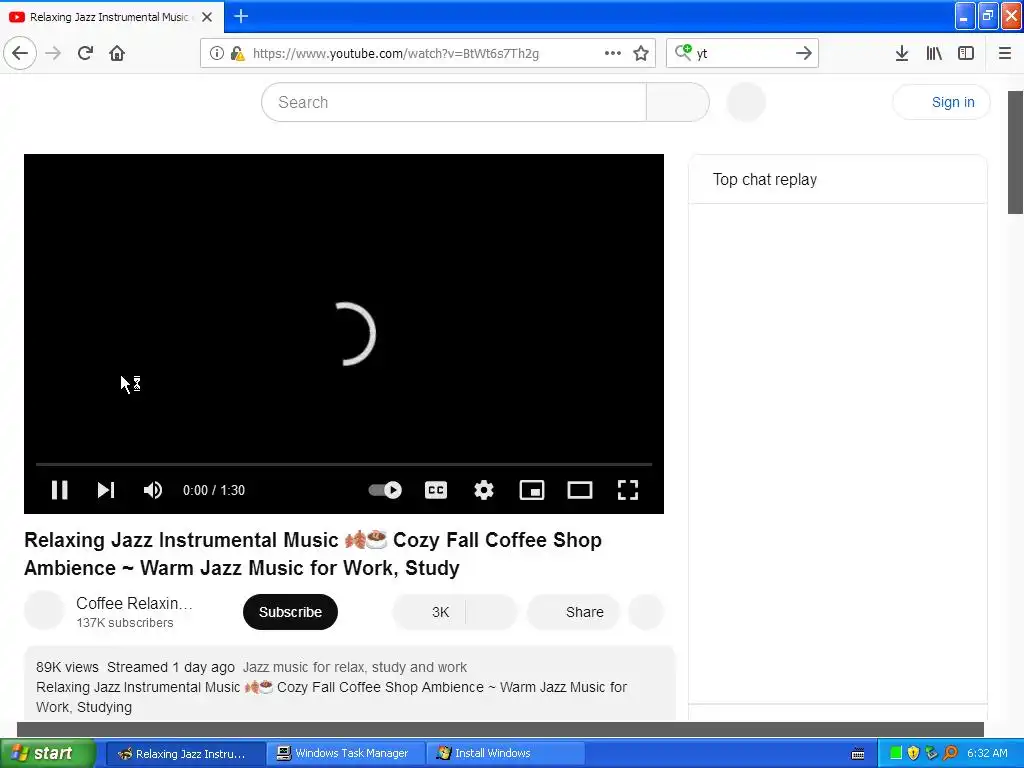Skip to the next video

pyautogui.click(x=106, y=490)
